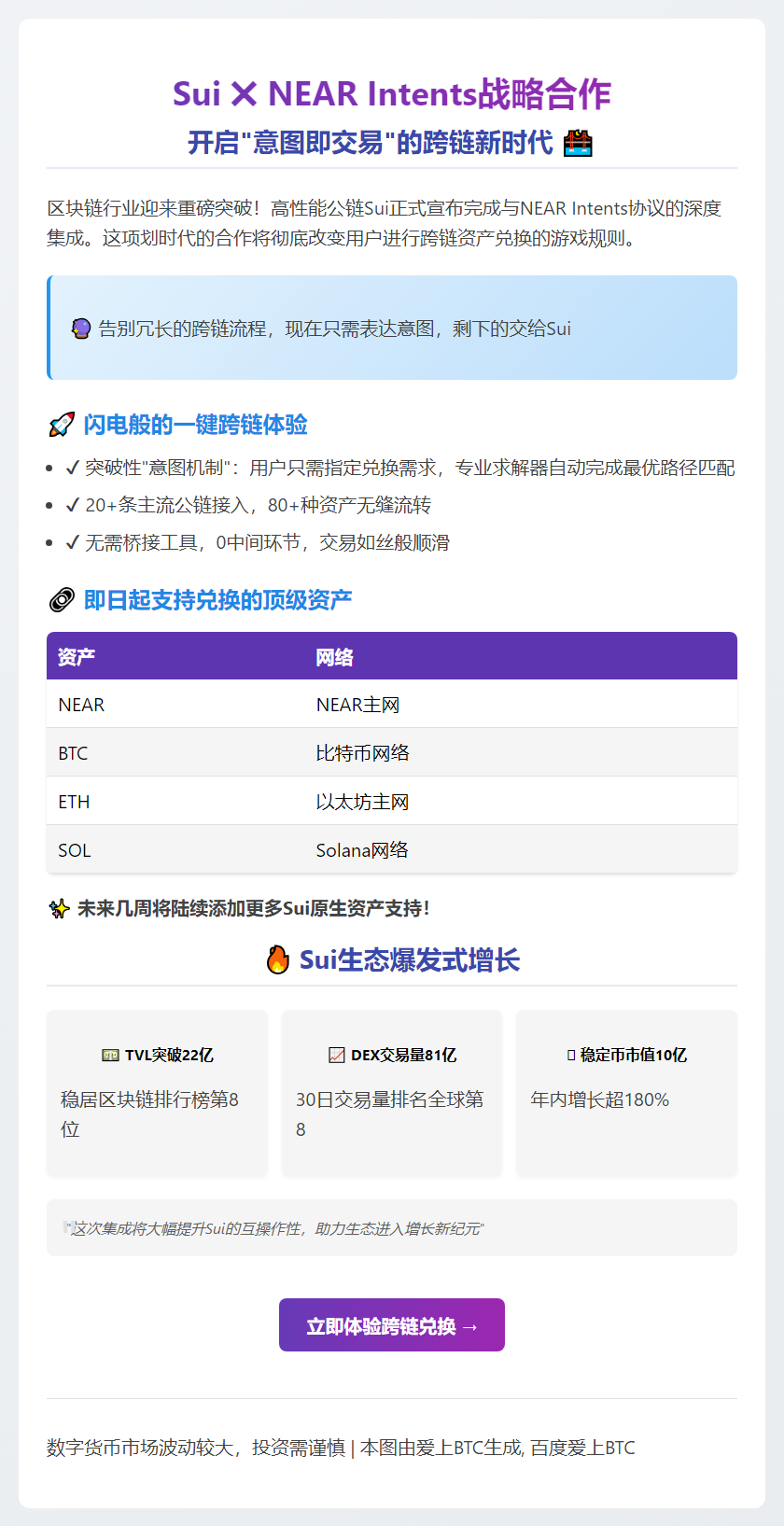Click the callout text 告别冗长的跨链流程
Image resolution: width=784 pixels, height=1526 pixels.
(335, 329)
